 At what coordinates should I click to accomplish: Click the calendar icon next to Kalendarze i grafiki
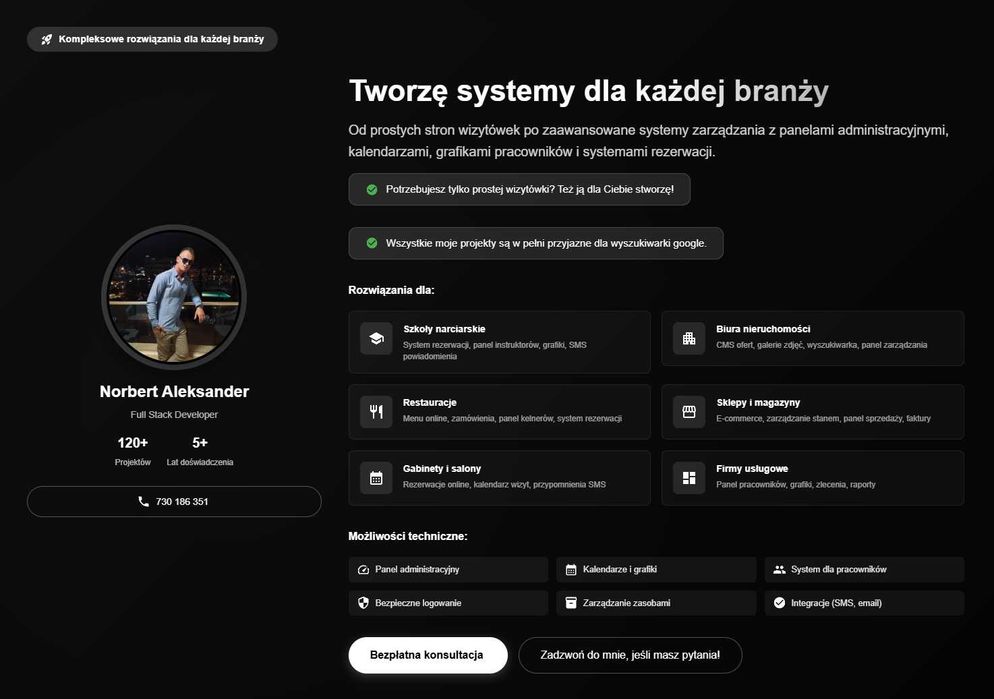point(571,570)
